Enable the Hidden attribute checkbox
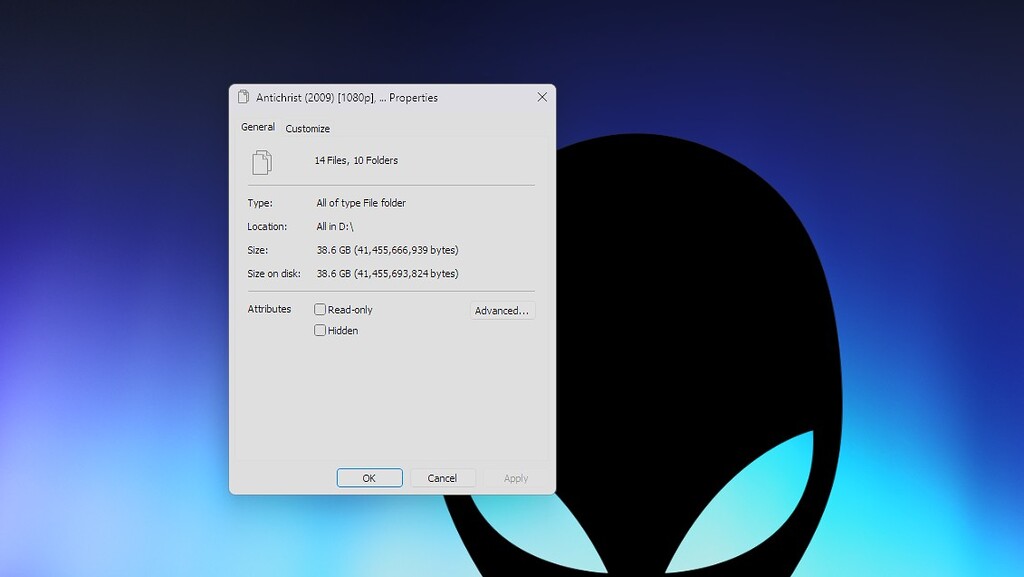This screenshot has height=577, width=1024. point(320,330)
